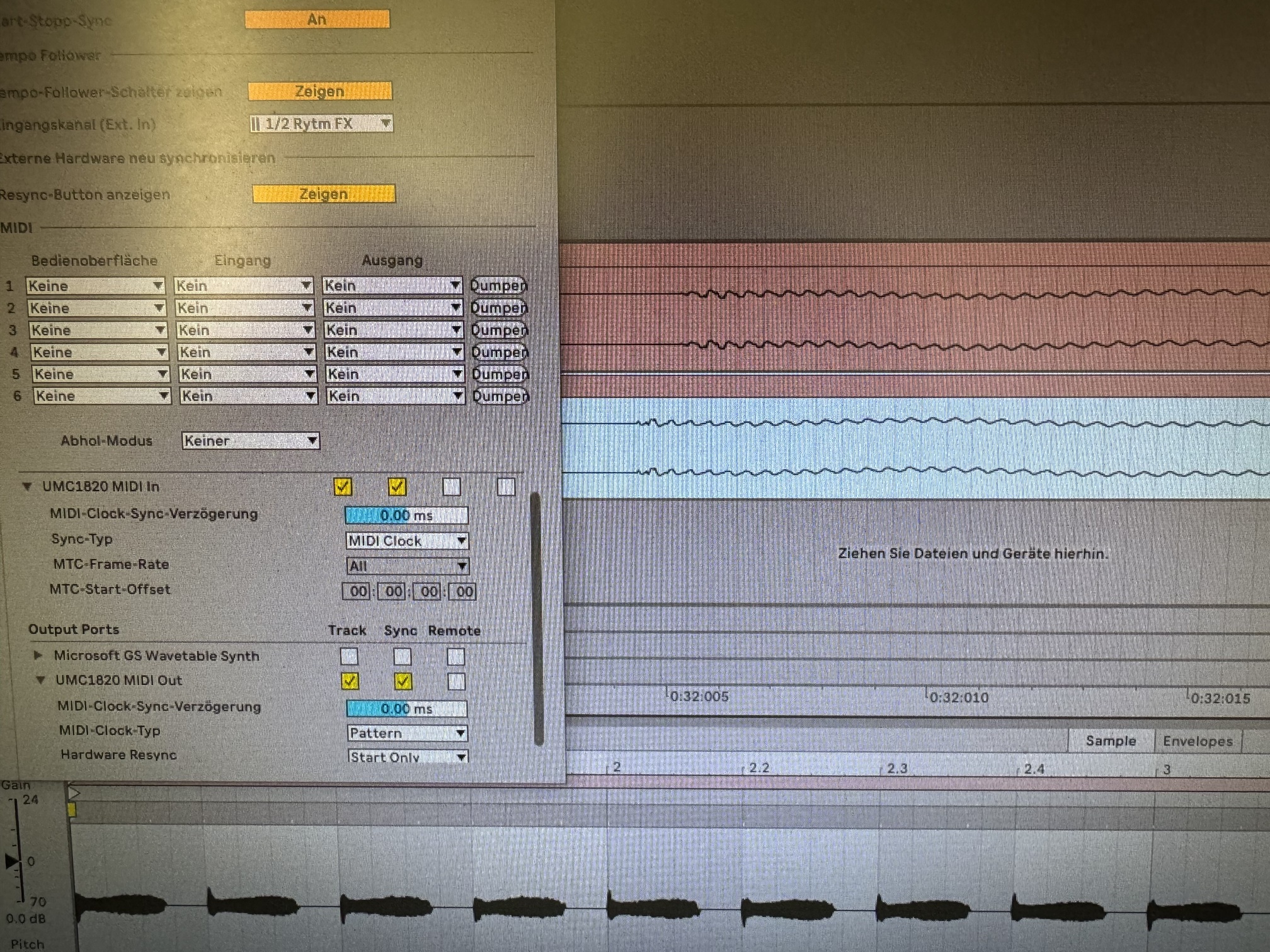Expand Microsoft GS Wavetable Synth output port
The image size is (1270, 952).
coord(38,655)
